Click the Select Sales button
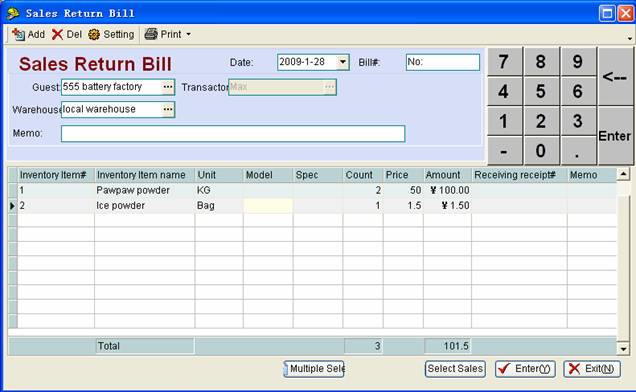Image resolution: width=636 pixels, height=392 pixels. coord(455,369)
